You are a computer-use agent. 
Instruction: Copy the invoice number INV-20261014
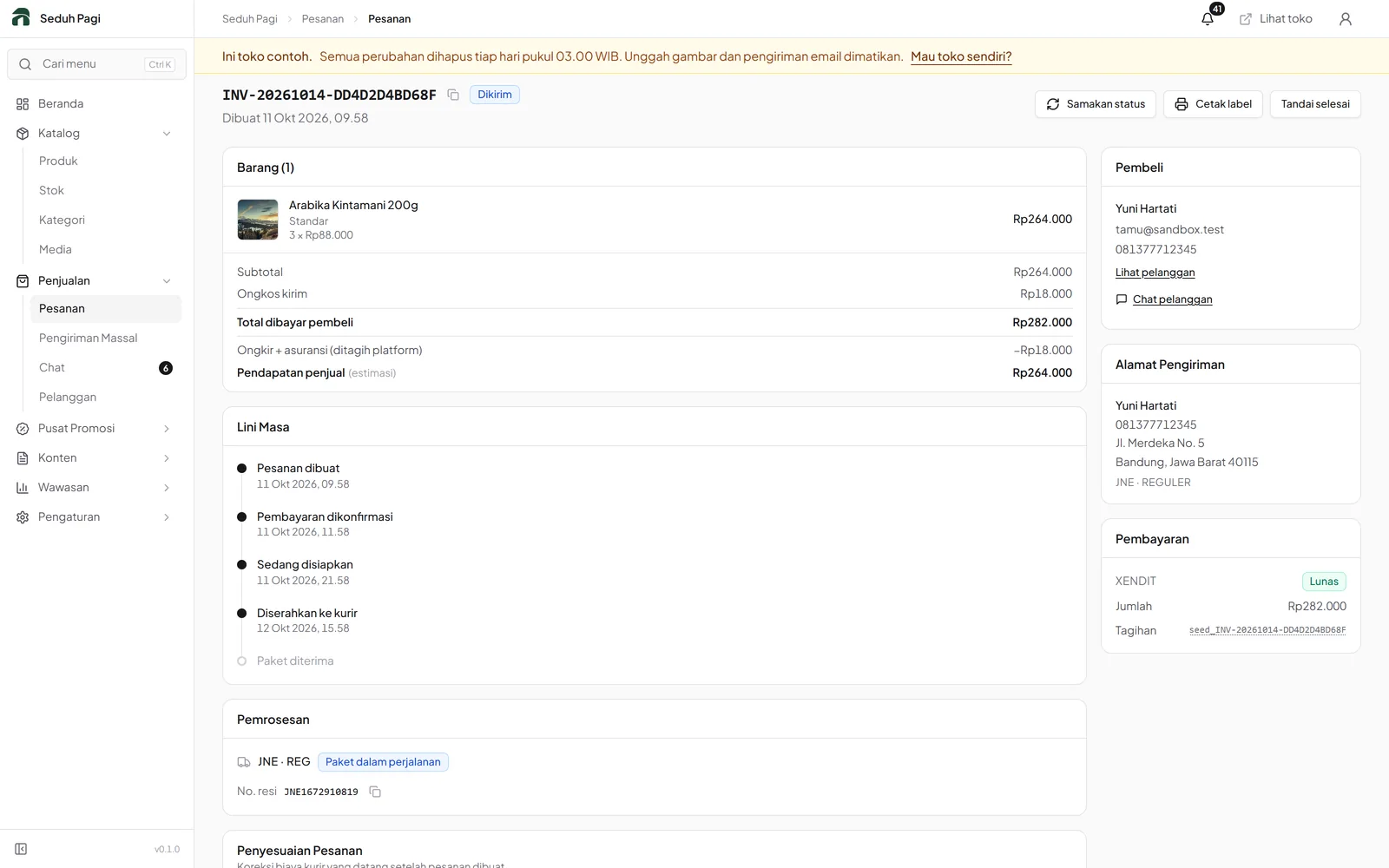[x=453, y=95]
